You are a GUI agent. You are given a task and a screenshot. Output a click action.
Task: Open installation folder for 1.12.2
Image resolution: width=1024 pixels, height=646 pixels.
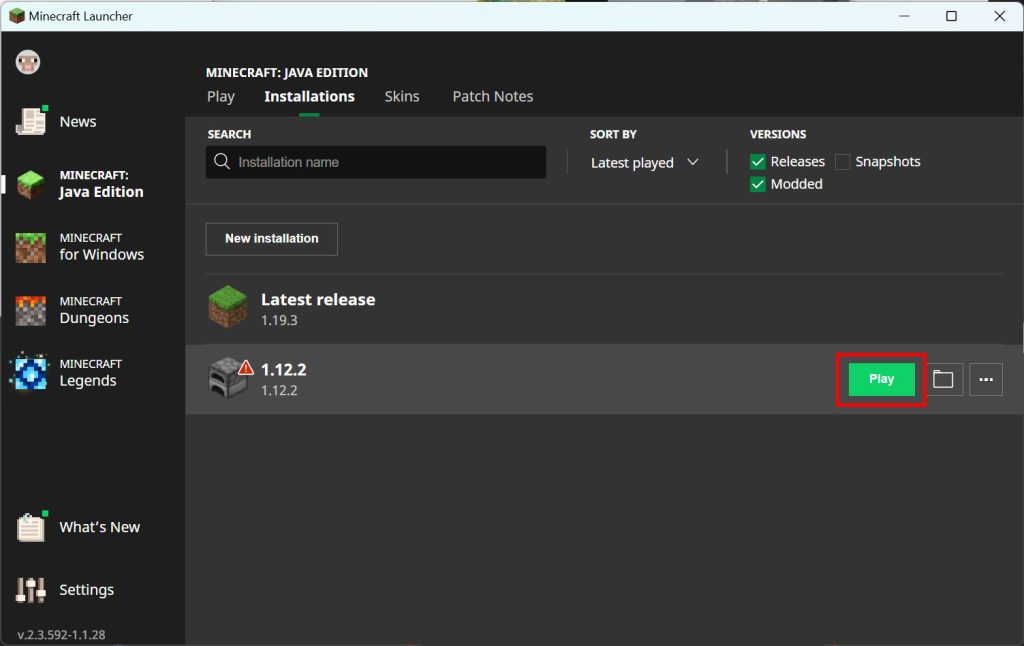click(943, 380)
